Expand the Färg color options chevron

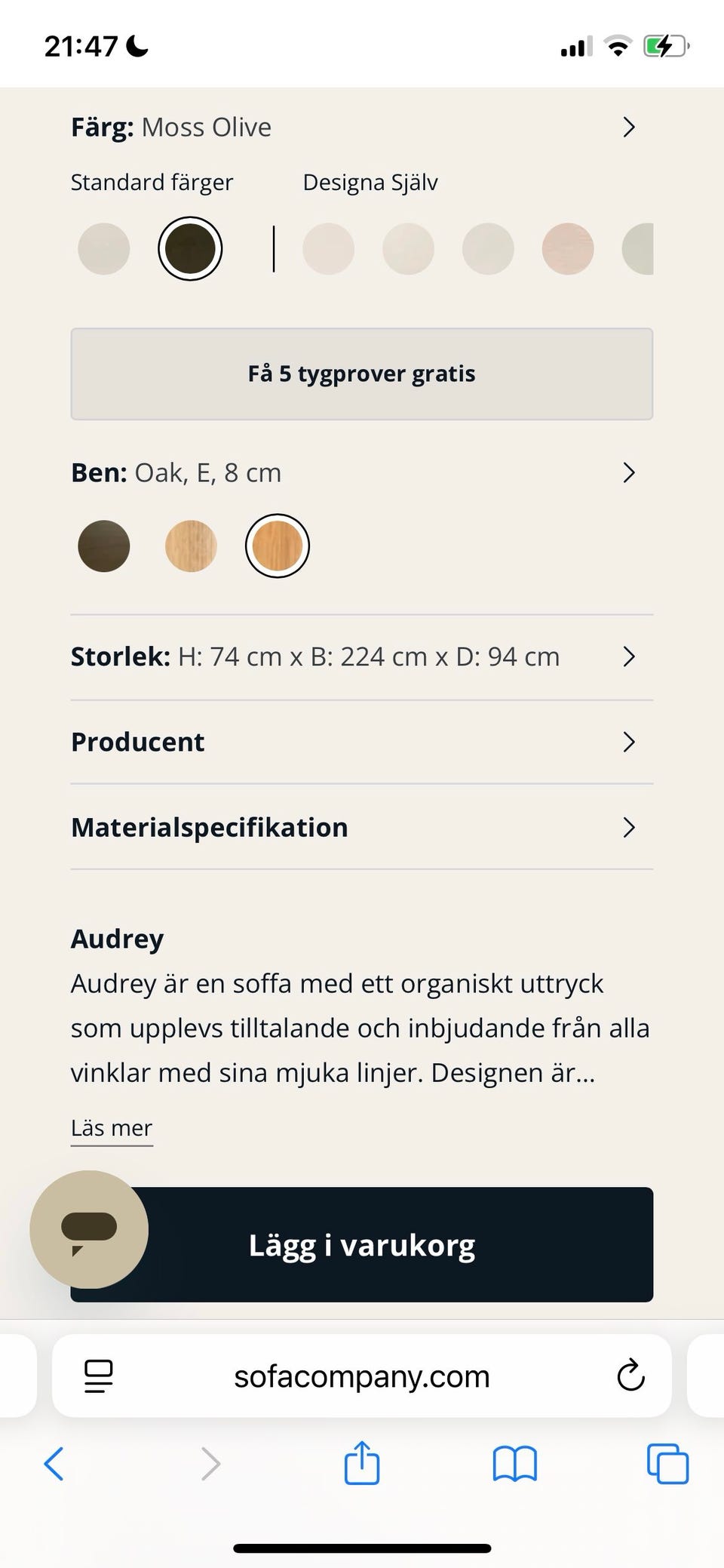coord(629,128)
